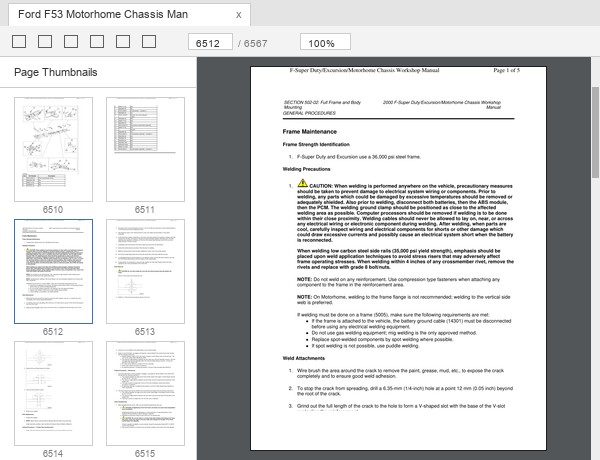Open page 6513 thumbnail
This screenshot has width=600, height=460.
[145, 271]
